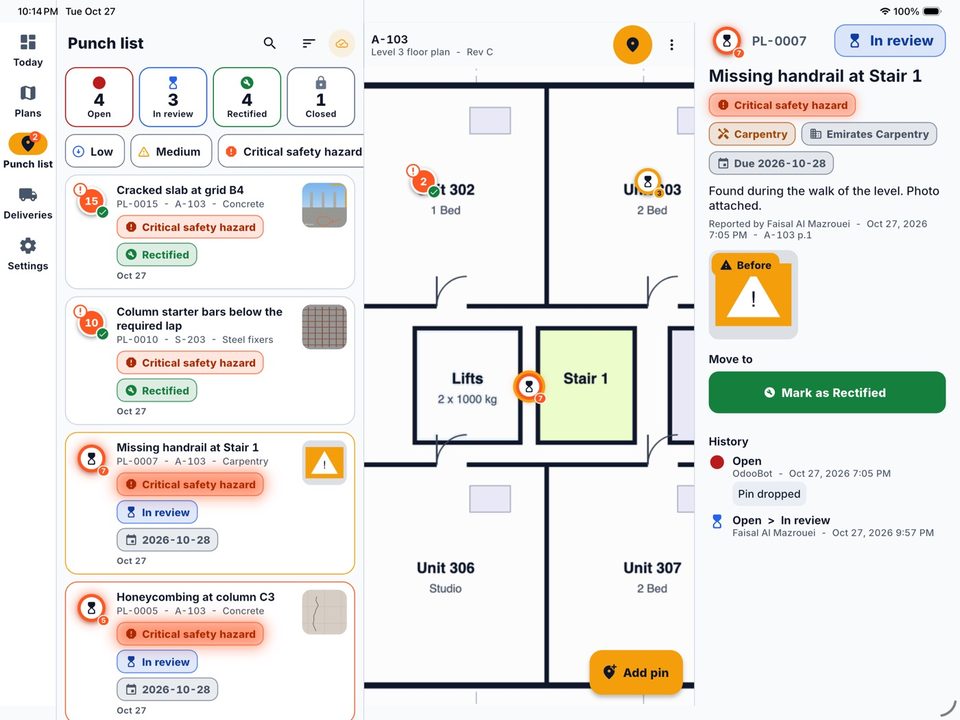
Task: Open the Plans section
Action: [28, 102]
